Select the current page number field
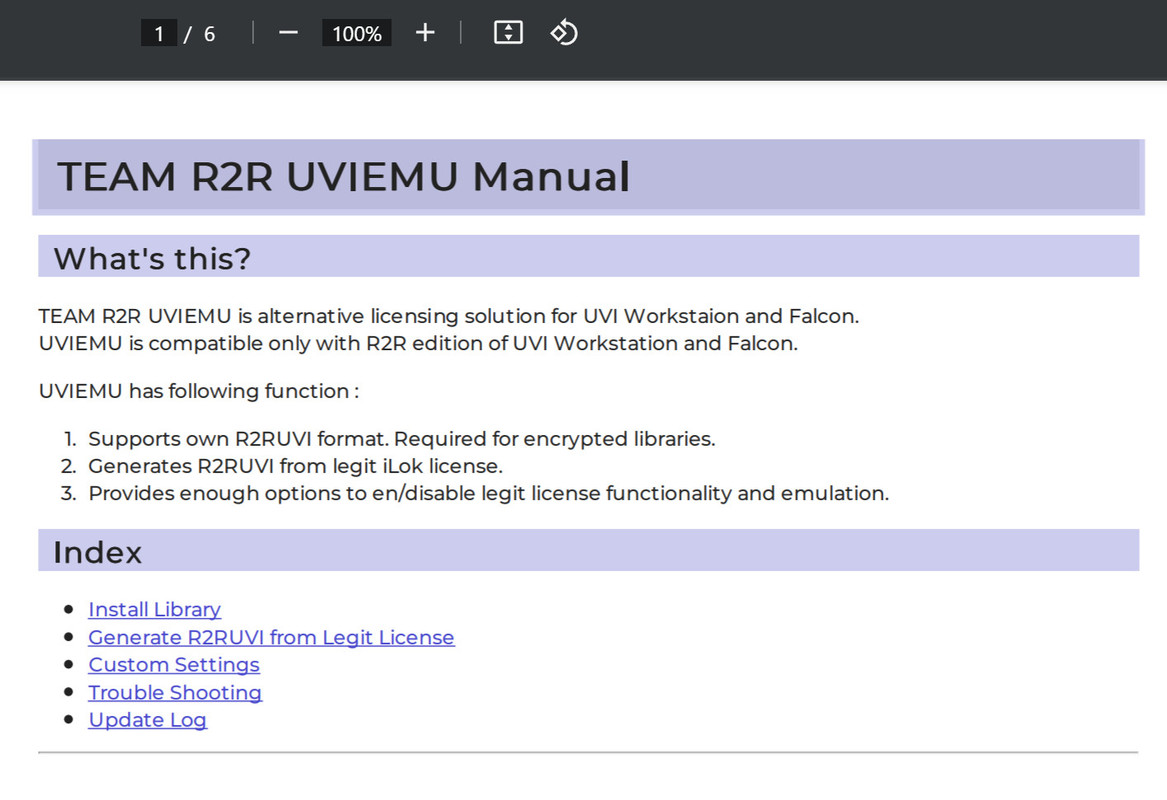The width and height of the screenshot is (1167, 800). coord(159,33)
